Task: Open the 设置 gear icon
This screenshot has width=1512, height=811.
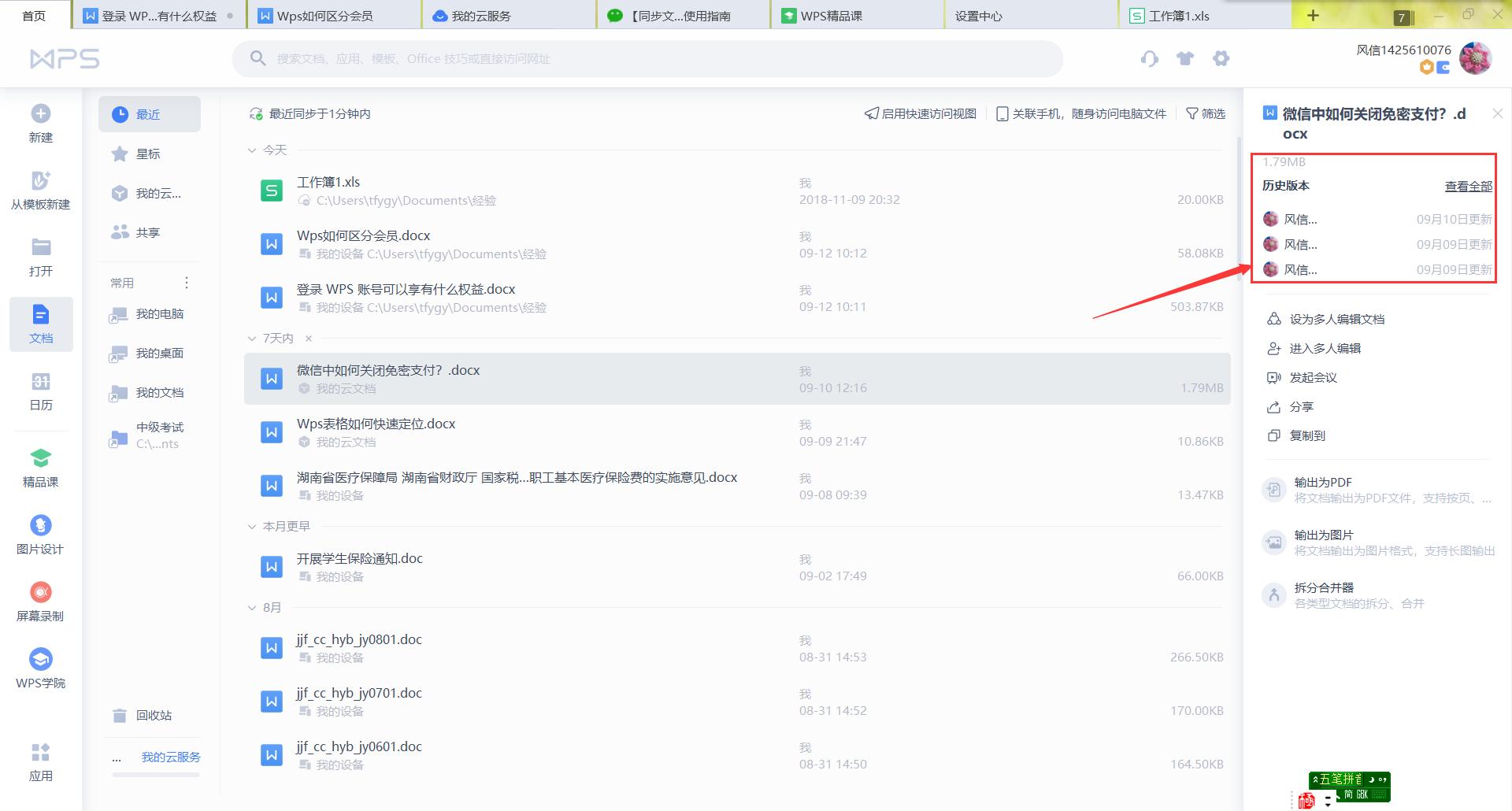Action: click(1221, 58)
